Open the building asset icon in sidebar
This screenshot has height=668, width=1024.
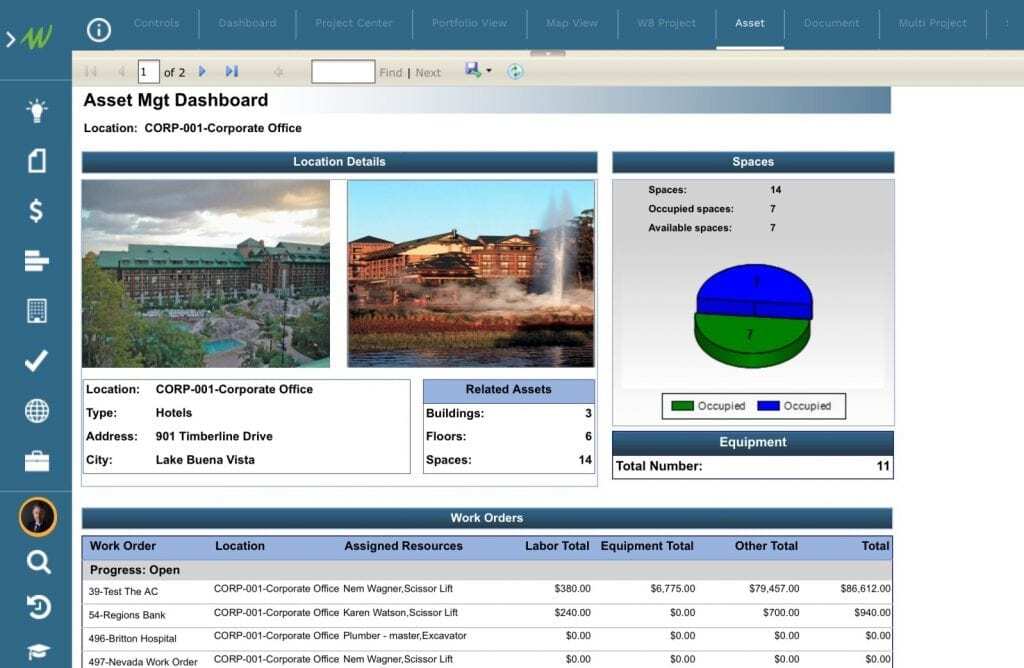[37, 311]
